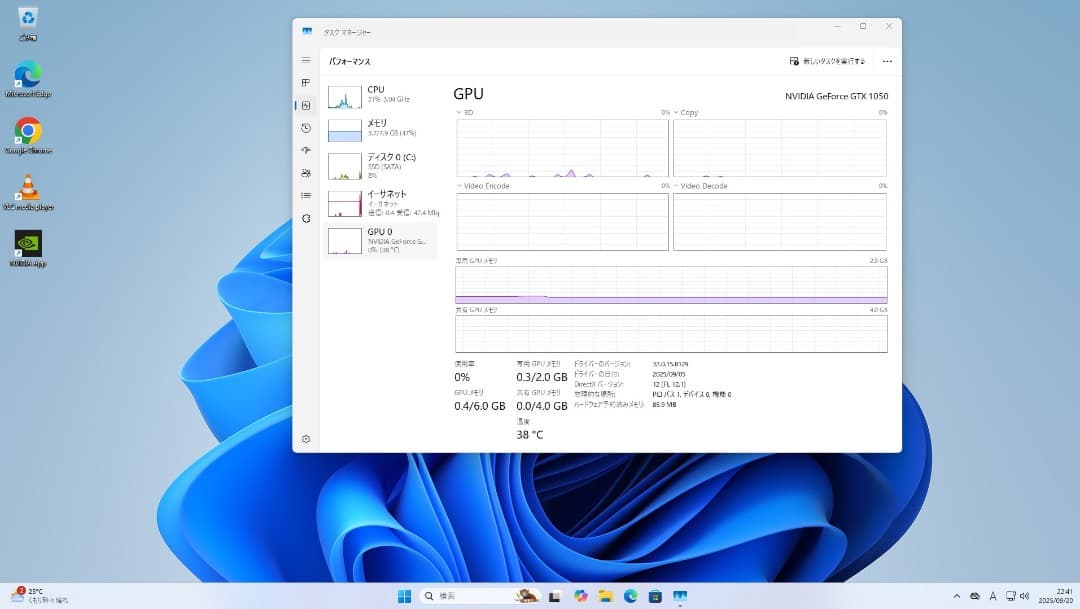Open the Services view in the sidebar

(x=306, y=218)
